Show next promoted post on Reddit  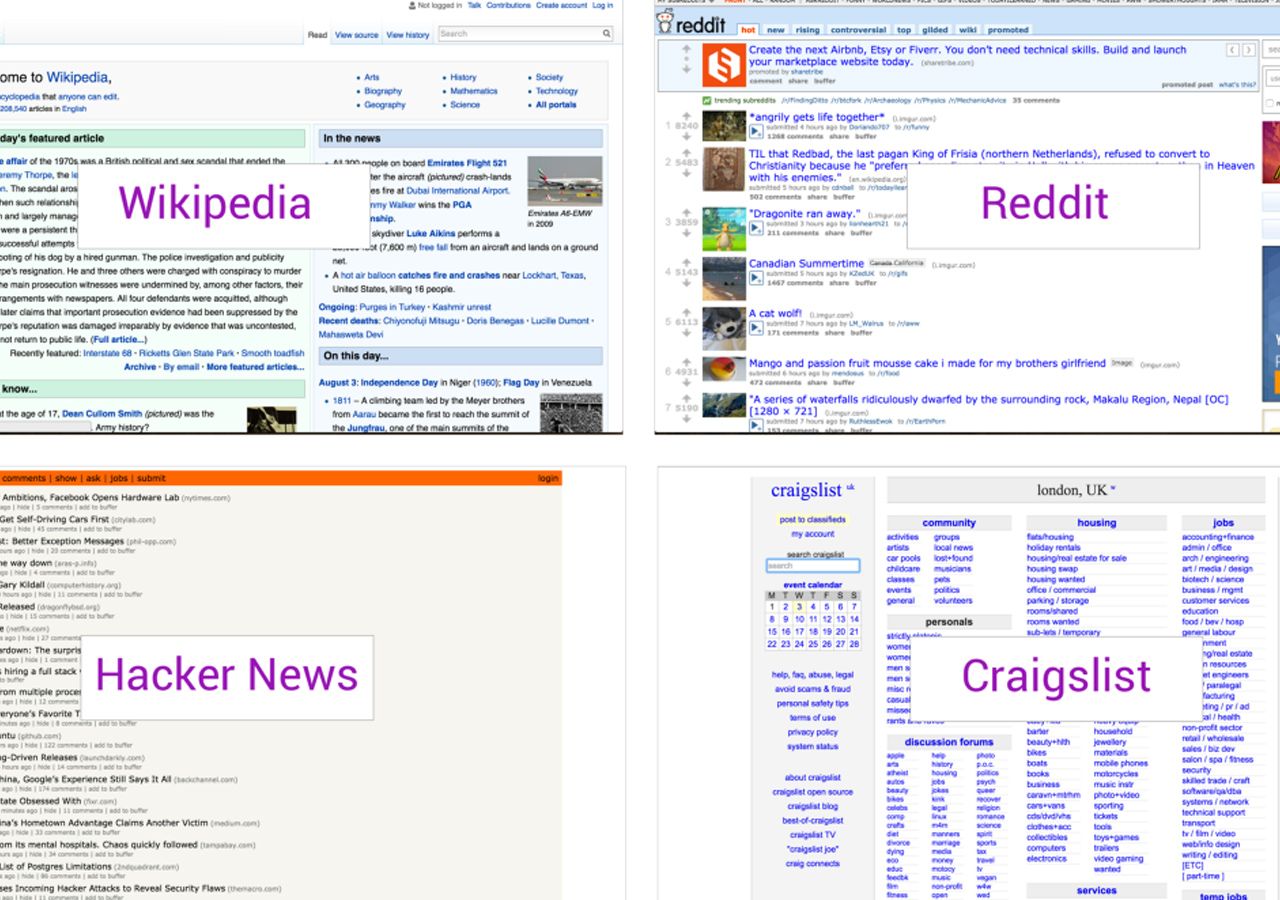click(1249, 50)
